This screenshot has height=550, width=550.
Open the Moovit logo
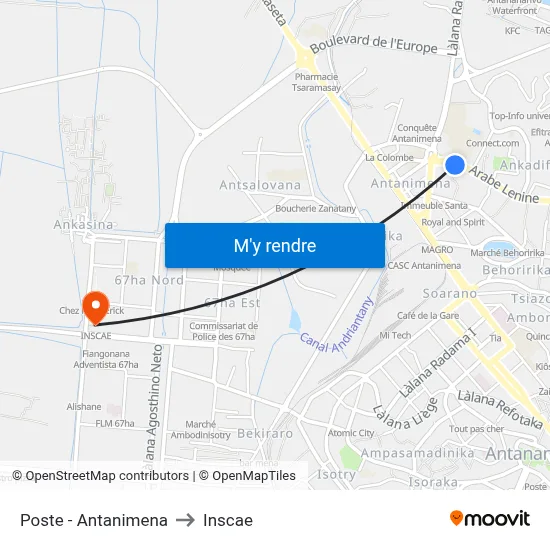pos(490,518)
